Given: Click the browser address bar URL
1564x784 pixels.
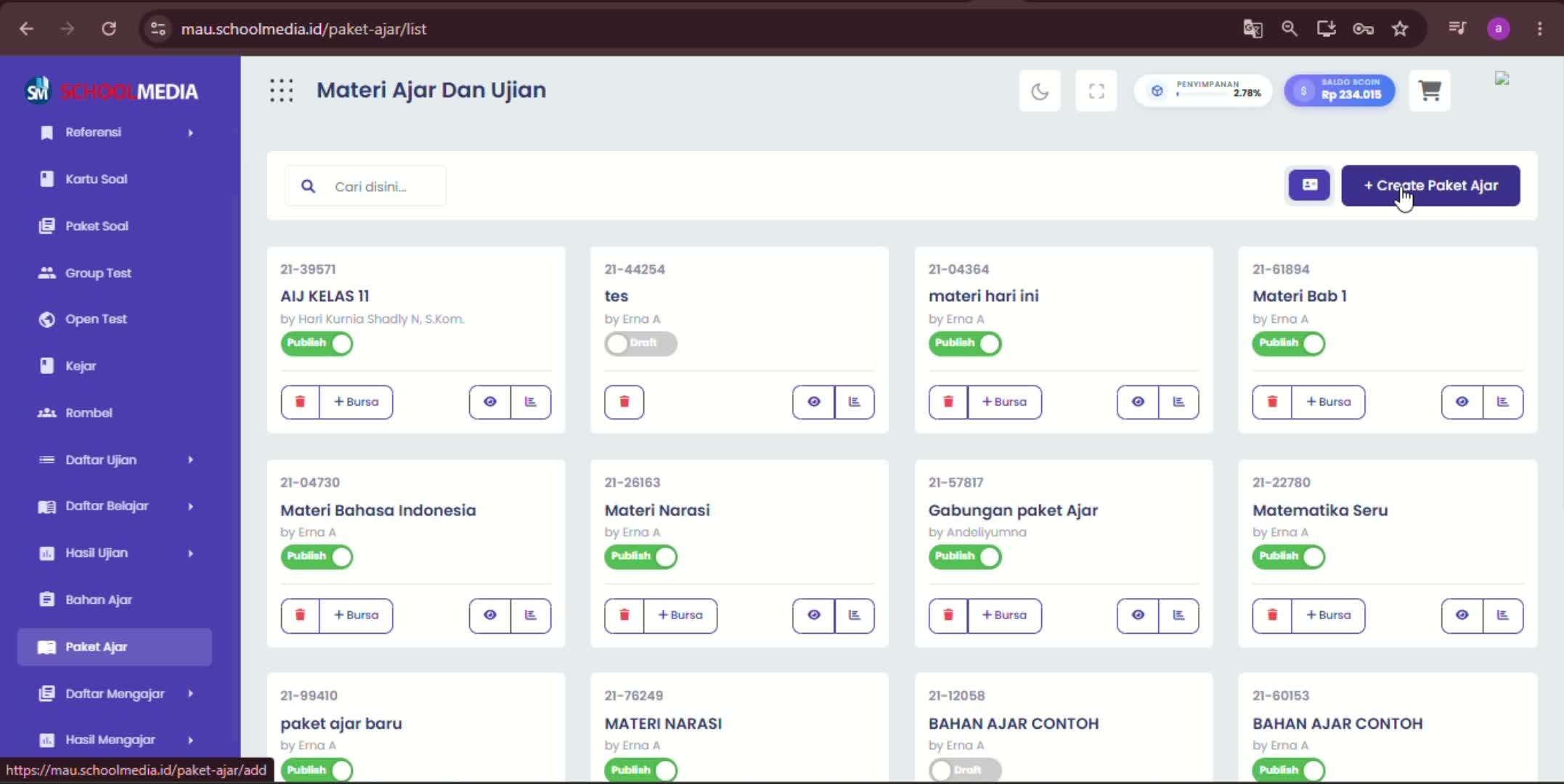Looking at the screenshot, I should tap(304, 29).
